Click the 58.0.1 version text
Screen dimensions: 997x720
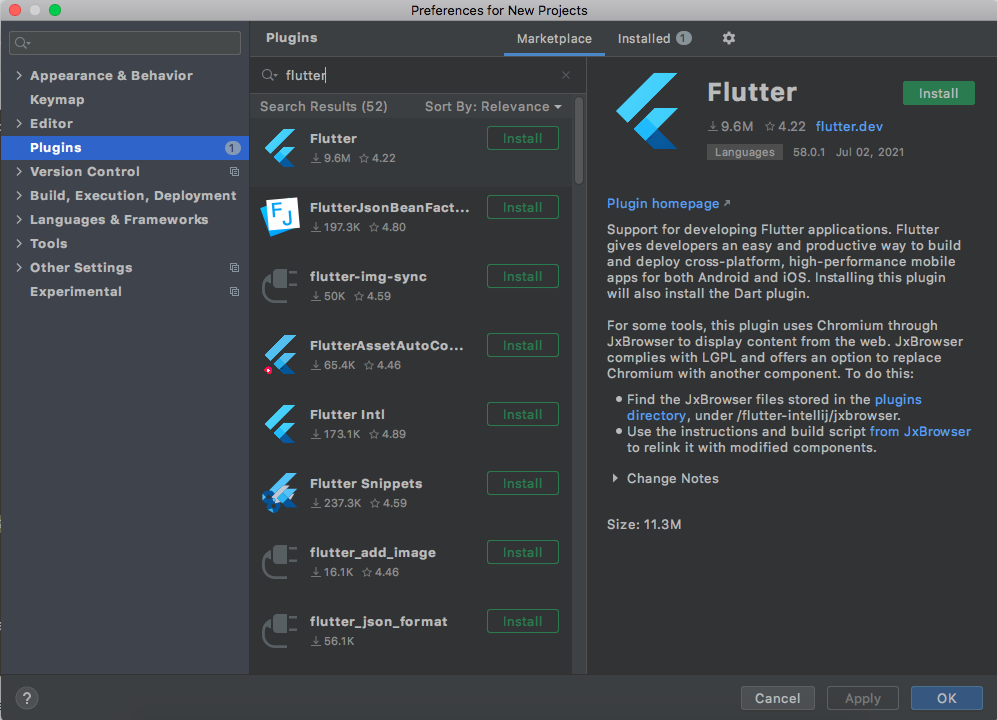coord(809,152)
